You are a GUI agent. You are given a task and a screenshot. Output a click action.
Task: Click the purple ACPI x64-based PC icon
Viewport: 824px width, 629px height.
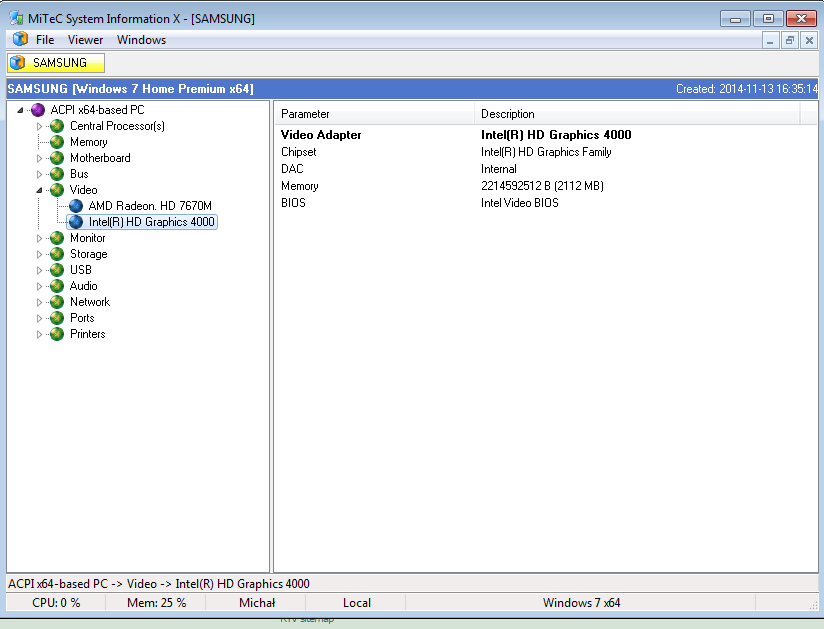click(x=38, y=110)
